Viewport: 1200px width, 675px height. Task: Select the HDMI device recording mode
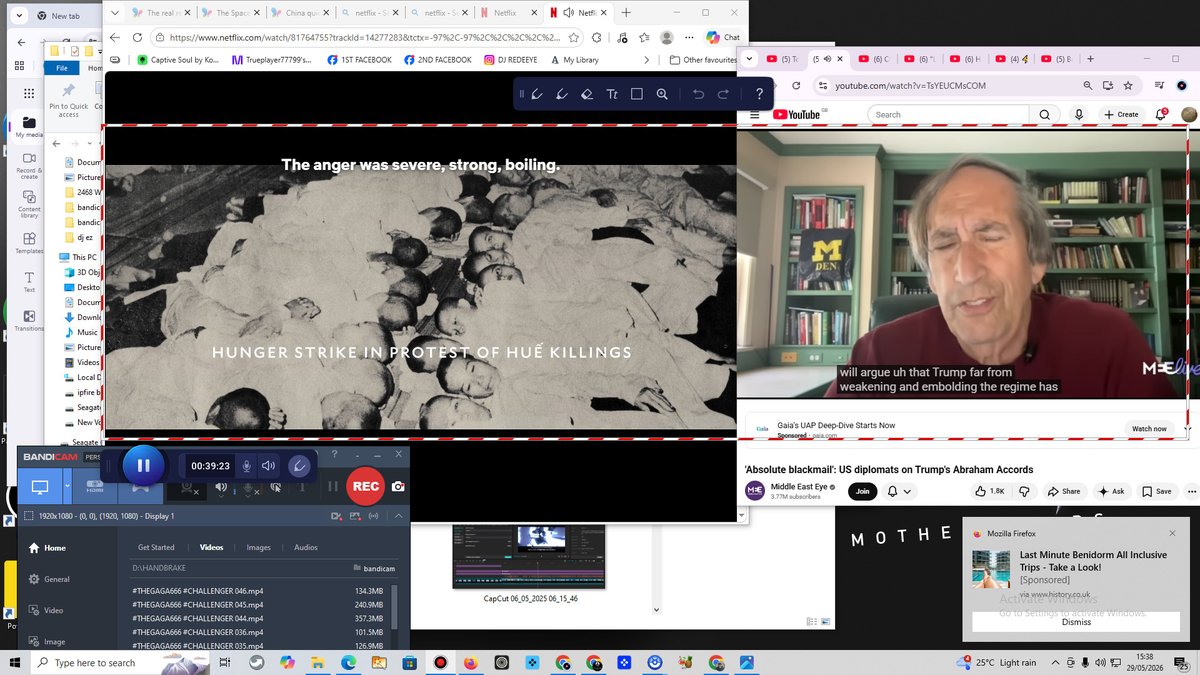pos(96,487)
